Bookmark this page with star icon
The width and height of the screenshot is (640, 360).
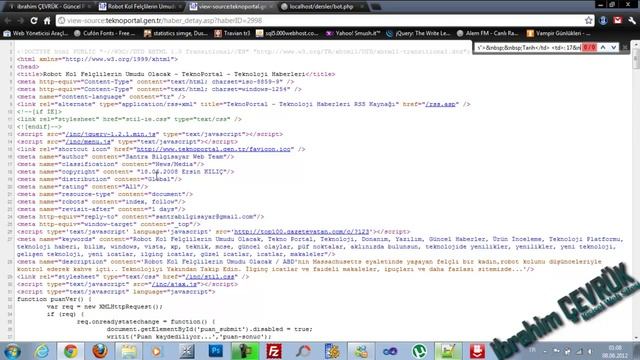(589, 20)
